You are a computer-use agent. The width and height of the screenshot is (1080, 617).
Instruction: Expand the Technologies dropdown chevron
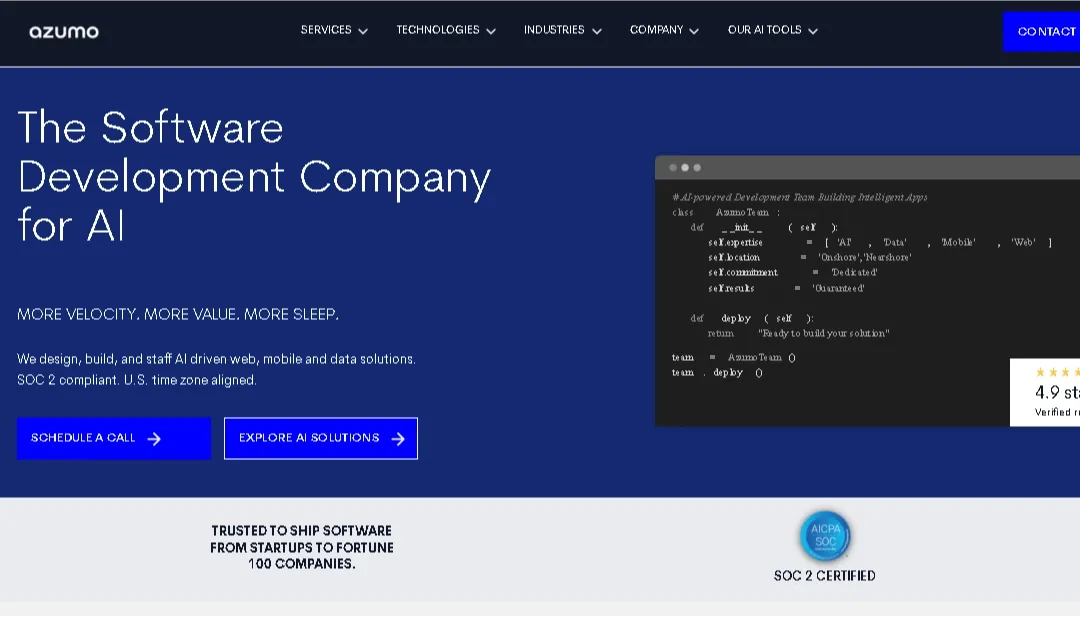(x=491, y=31)
